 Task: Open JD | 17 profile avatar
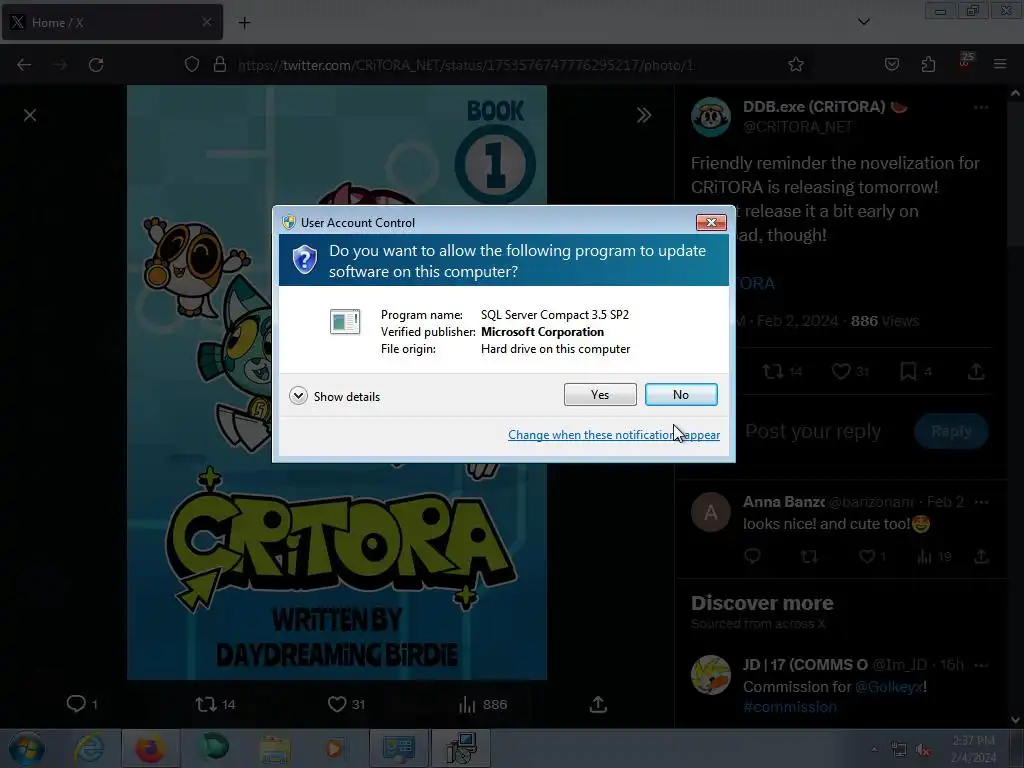[711, 675]
